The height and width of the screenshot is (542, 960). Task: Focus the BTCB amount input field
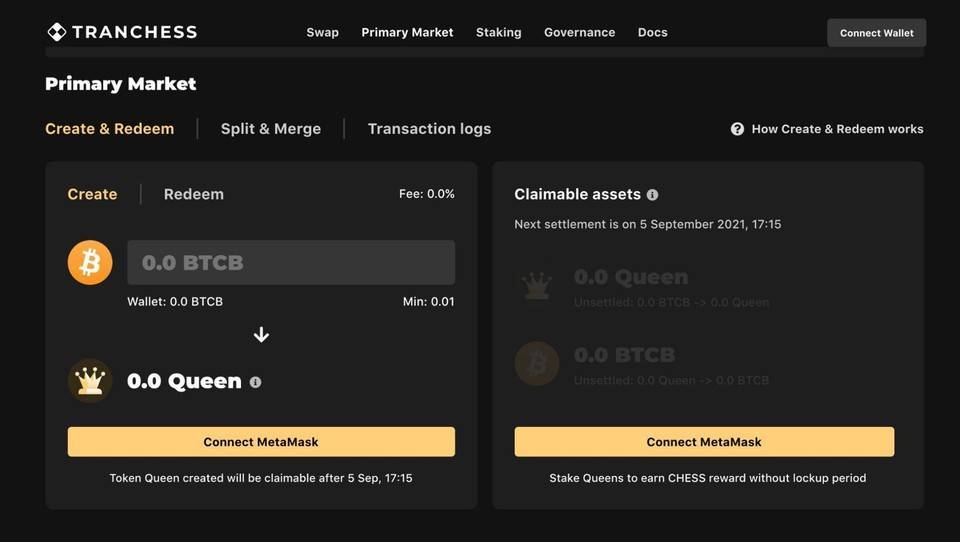(x=291, y=263)
